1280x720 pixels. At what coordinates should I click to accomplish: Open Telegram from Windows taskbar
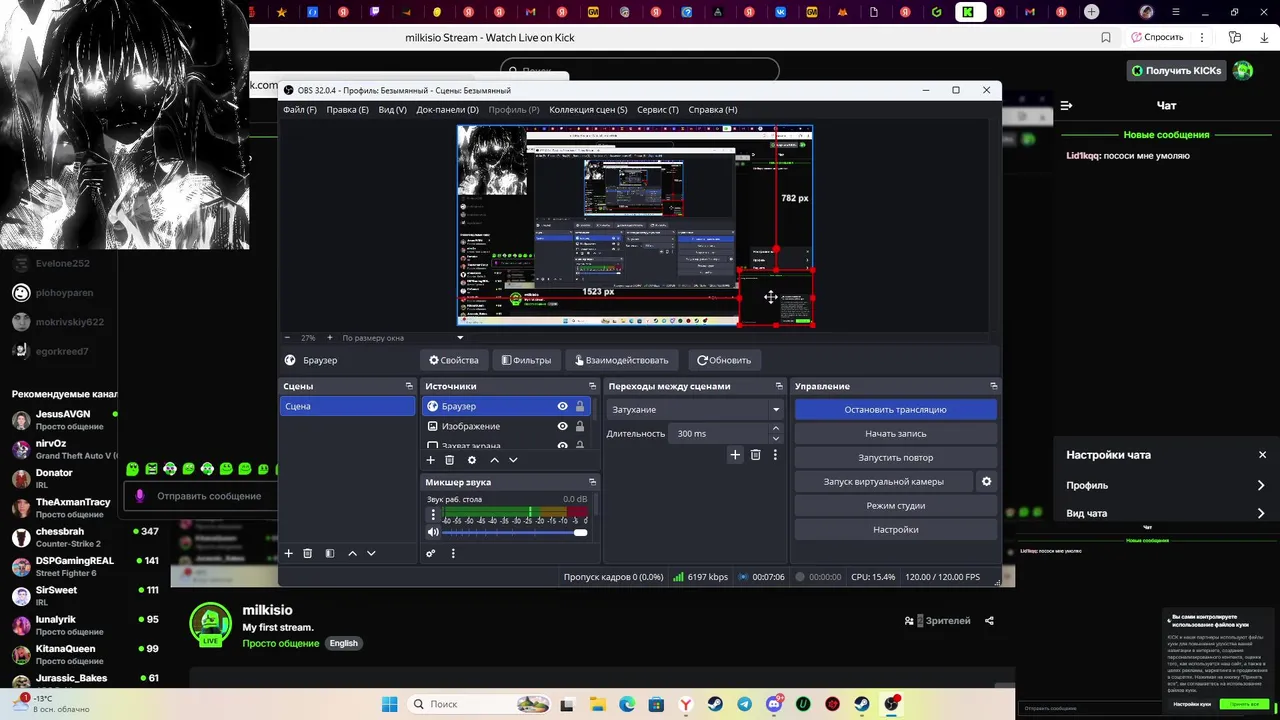pyautogui.click(x=744, y=704)
